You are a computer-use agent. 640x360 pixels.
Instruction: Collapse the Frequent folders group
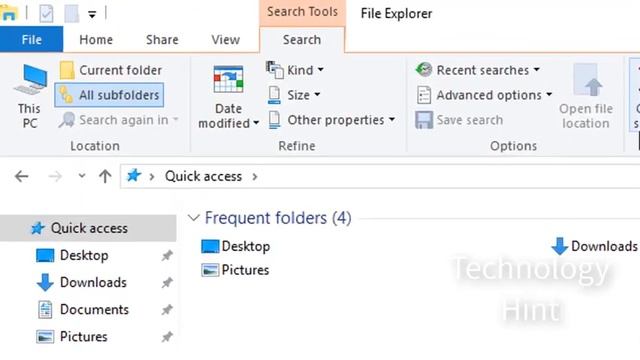pyautogui.click(x=193, y=218)
